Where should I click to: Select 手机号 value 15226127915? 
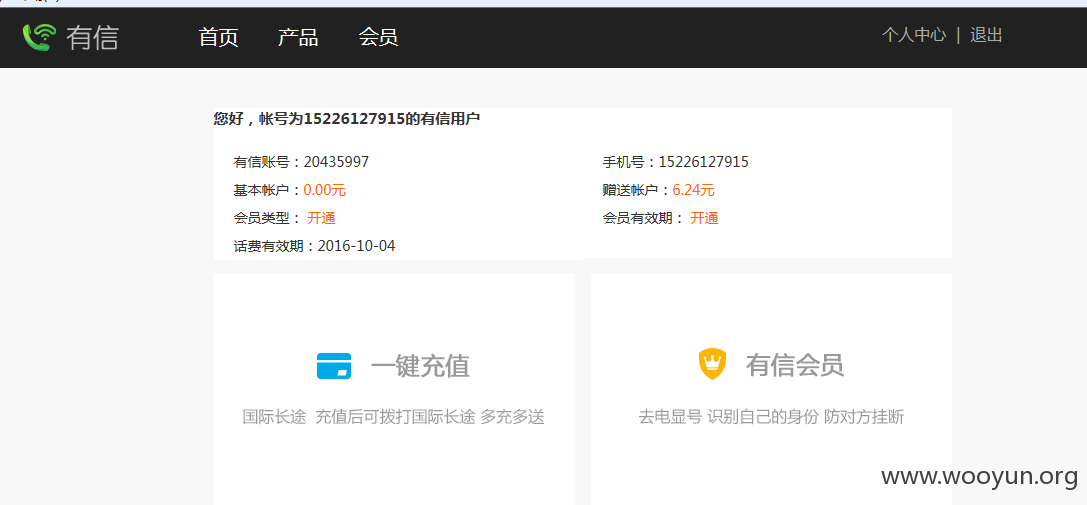click(704, 162)
